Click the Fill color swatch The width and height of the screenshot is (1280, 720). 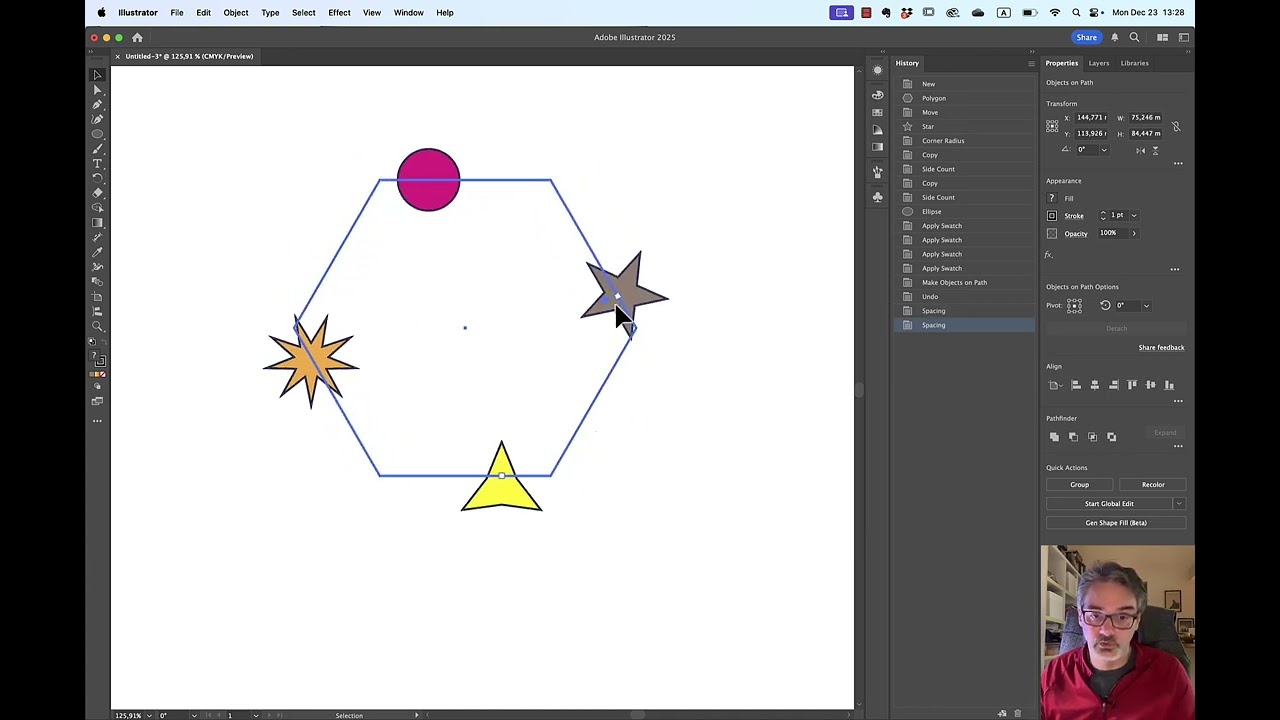pos(1052,198)
